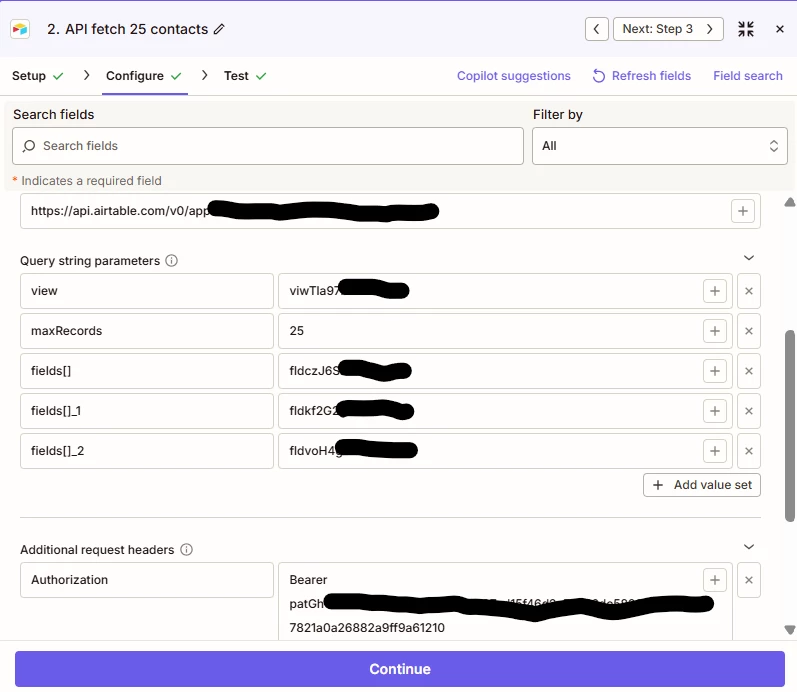Image resolution: width=797 pixels, height=692 pixels.
Task: Click the pencil icon to rename step
Action: point(219,29)
